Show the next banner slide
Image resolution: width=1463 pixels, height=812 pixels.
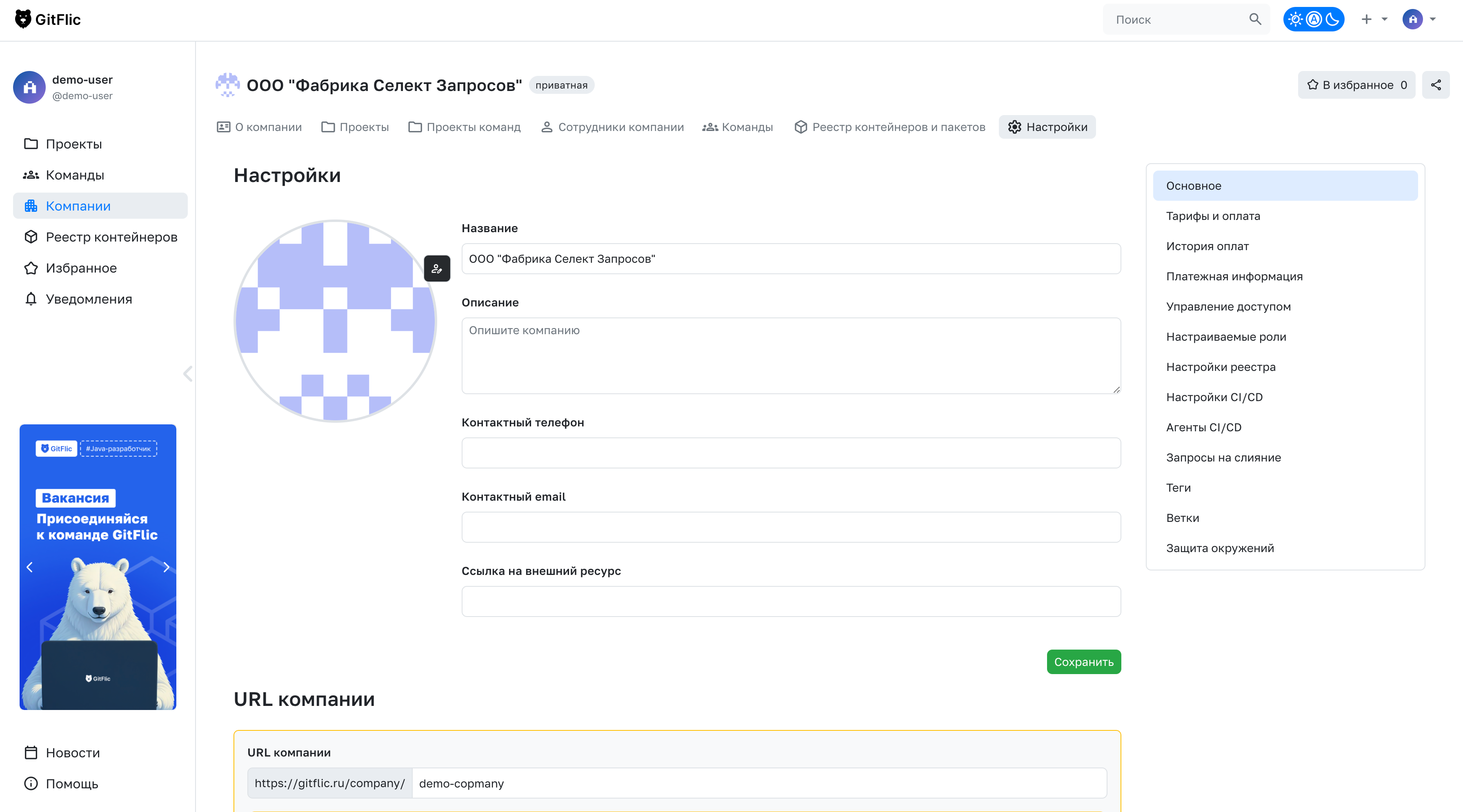click(166, 567)
